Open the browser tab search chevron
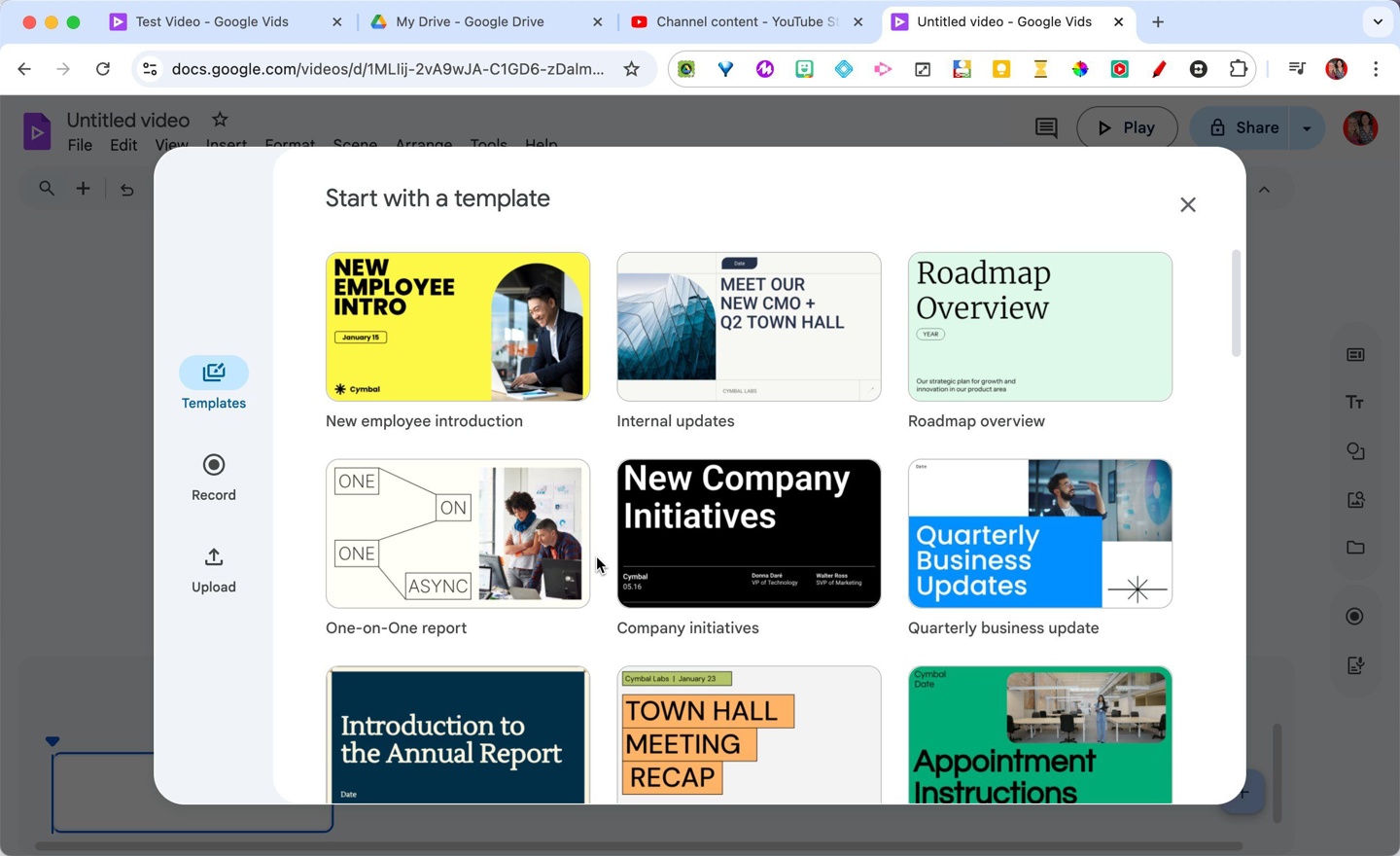Screen dimensions: 1400x856 point(1378,21)
